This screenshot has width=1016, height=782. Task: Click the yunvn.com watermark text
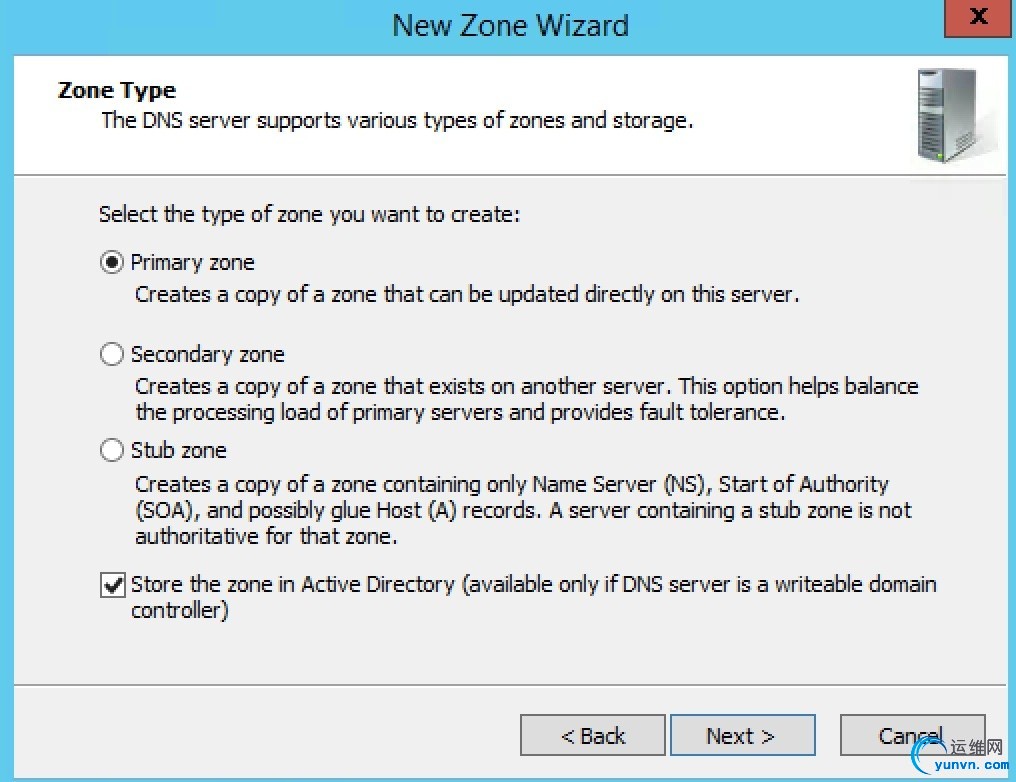tap(972, 766)
